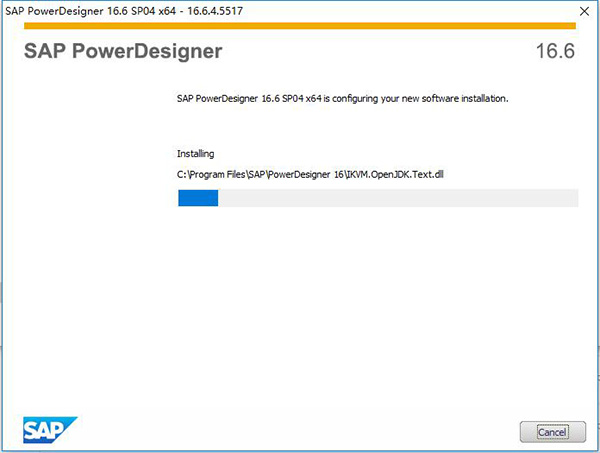Close the installer window
Viewport: 600px width, 453px height.
click(584, 11)
